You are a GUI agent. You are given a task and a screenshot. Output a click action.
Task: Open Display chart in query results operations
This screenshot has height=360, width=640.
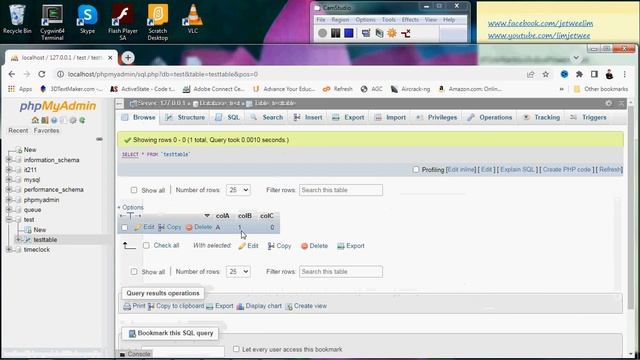pyautogui.click(x=259, y=306)
